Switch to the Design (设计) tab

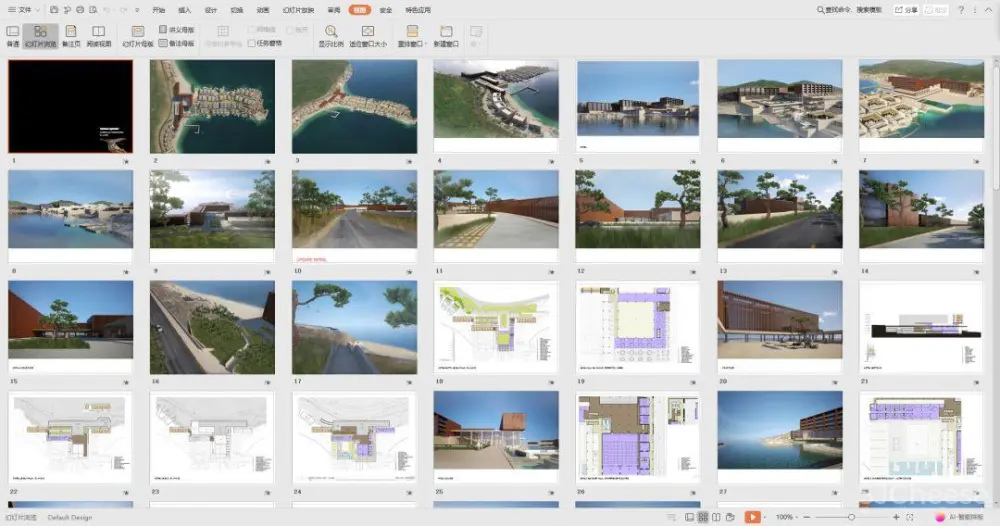pyautogui.click(x=210, y=10)
